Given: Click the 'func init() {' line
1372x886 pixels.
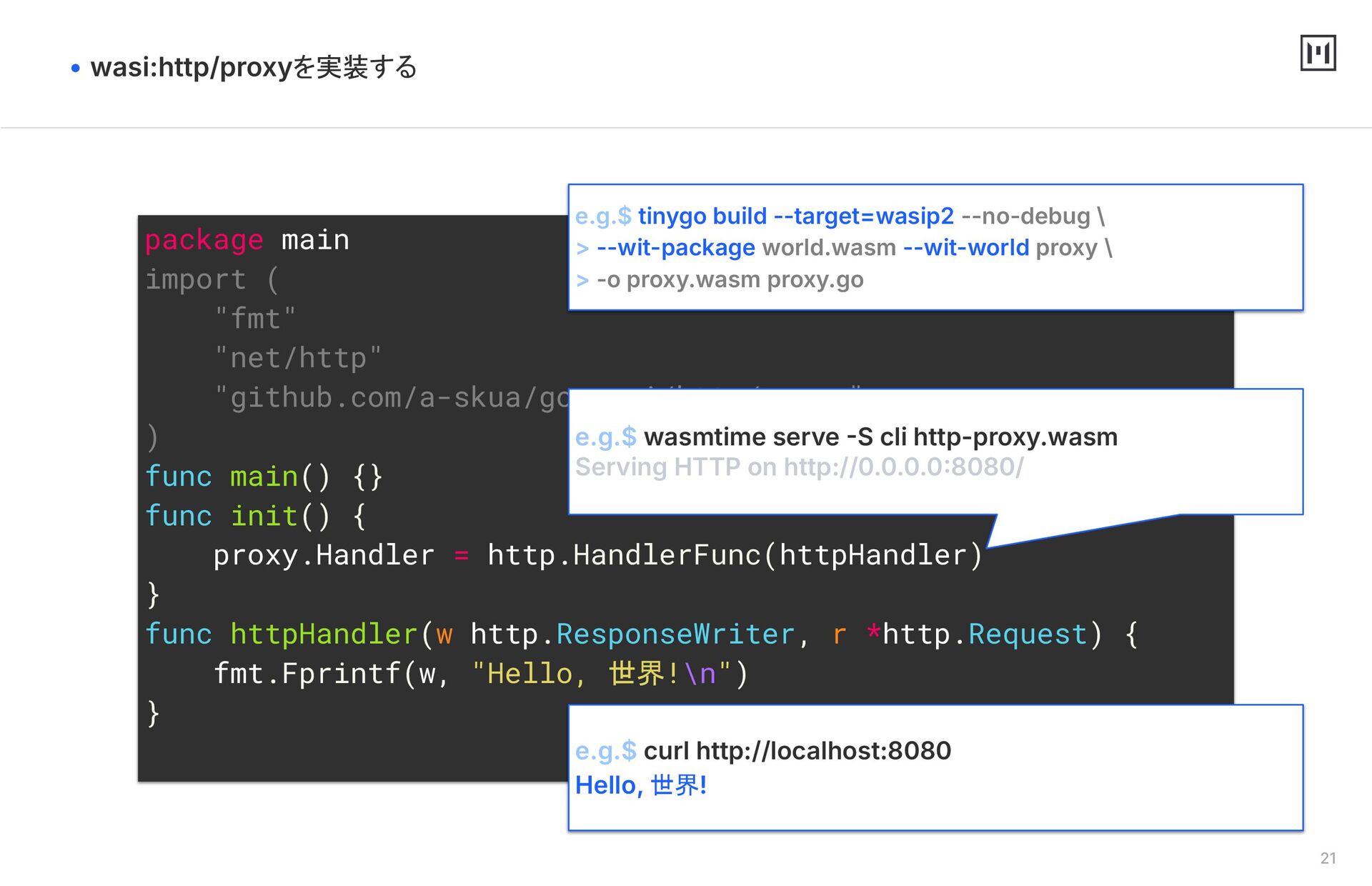Looking at the screenshot, I should (x=255, y=516).
